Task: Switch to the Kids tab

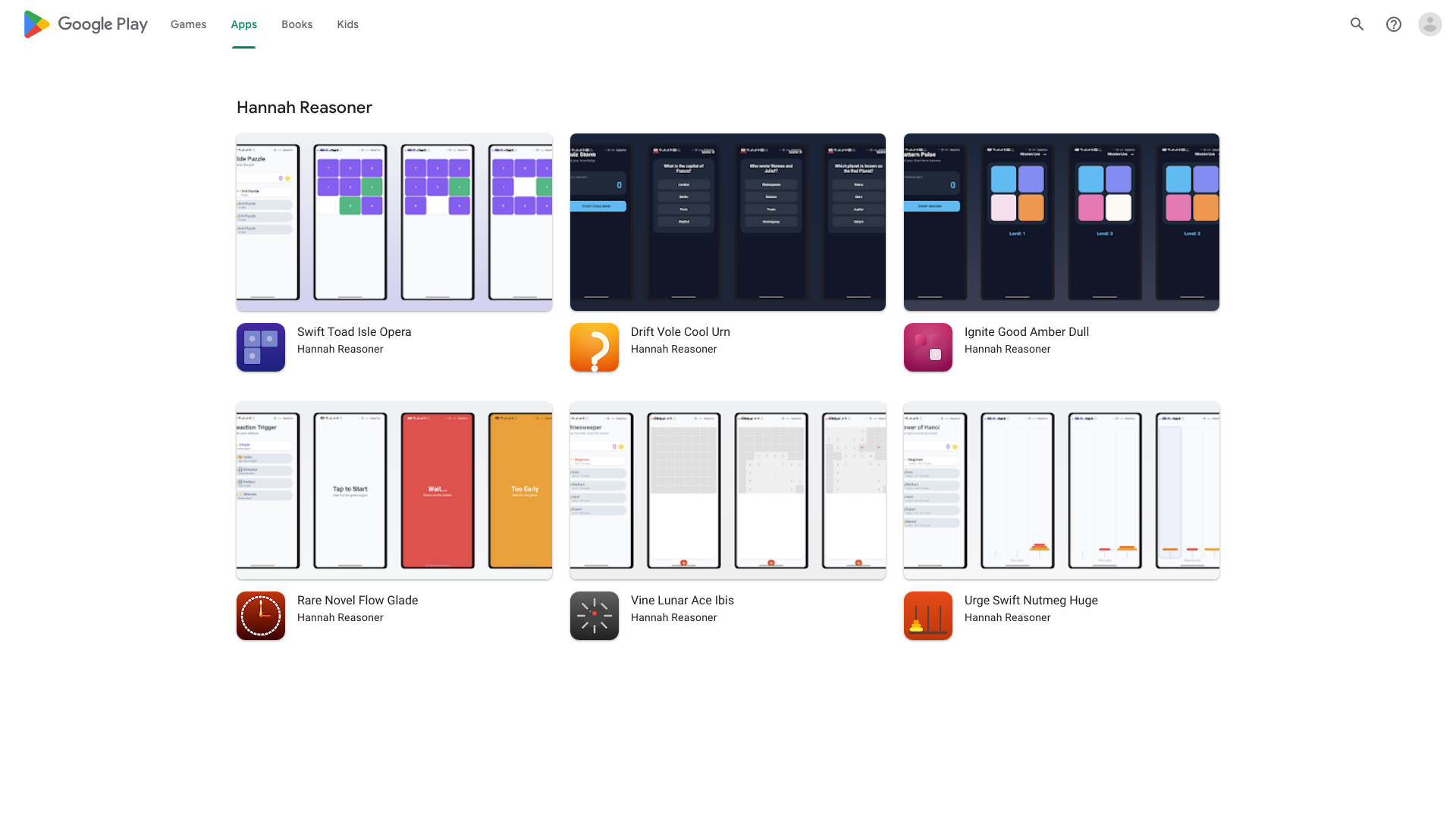Action: (x=347, y=24)
